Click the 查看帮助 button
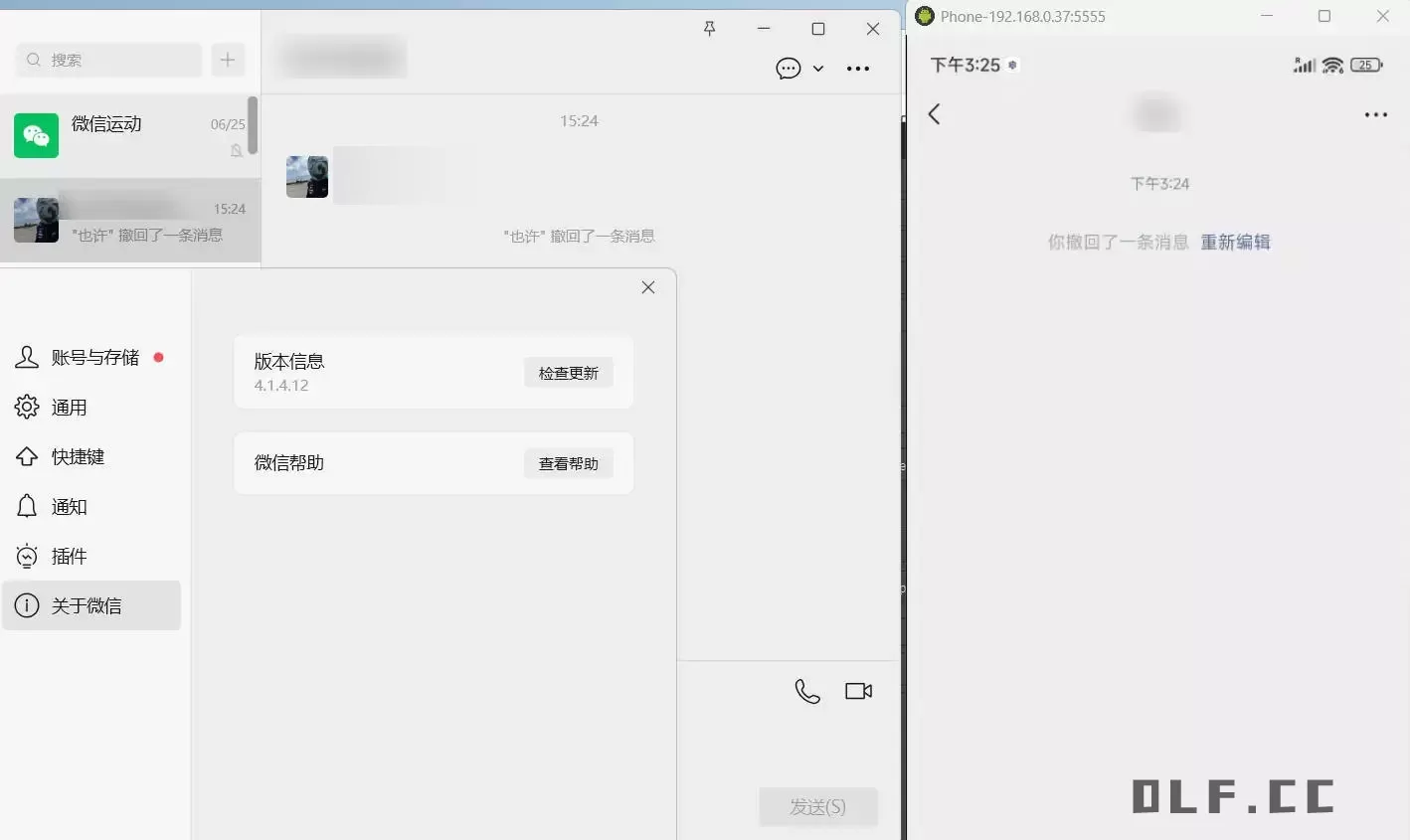 [x=568, y=463]
